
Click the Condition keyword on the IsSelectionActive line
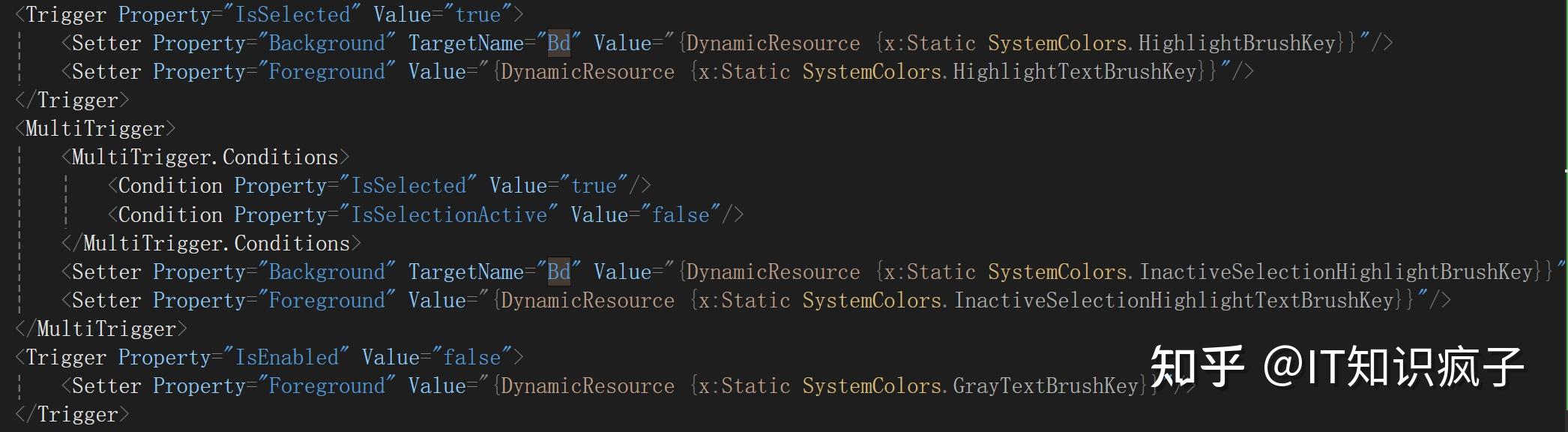pyautogui.click(x=170, y=215)
